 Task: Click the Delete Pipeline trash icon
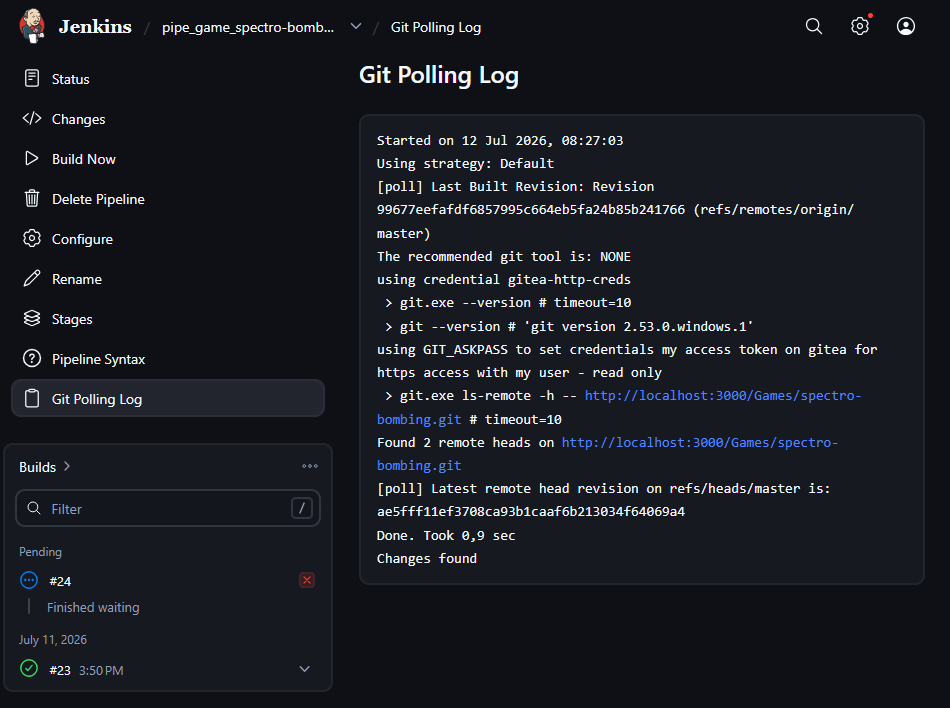click(x=32, y=199)
